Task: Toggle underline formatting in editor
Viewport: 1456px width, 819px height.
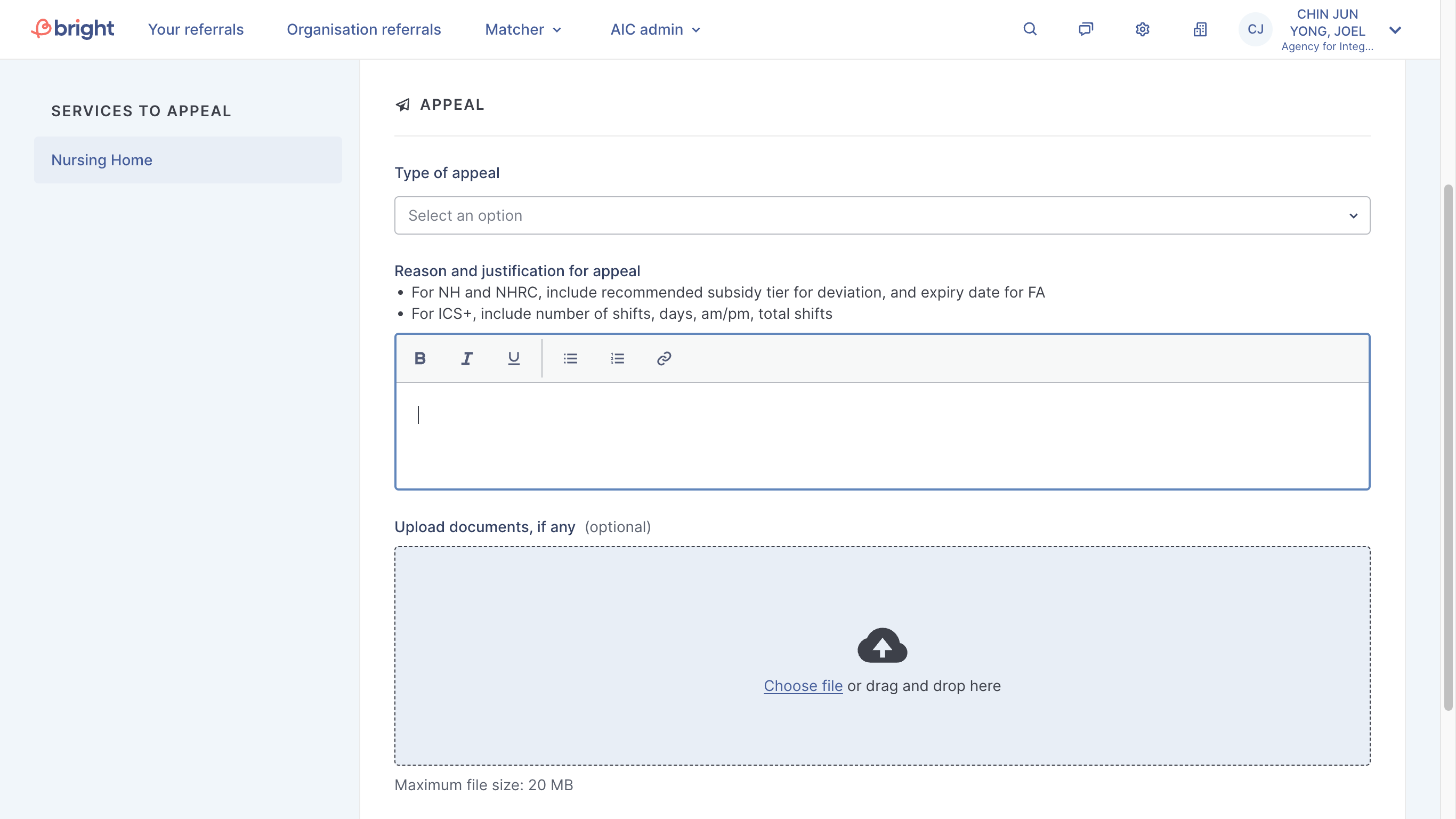Action: pos(514,358)
